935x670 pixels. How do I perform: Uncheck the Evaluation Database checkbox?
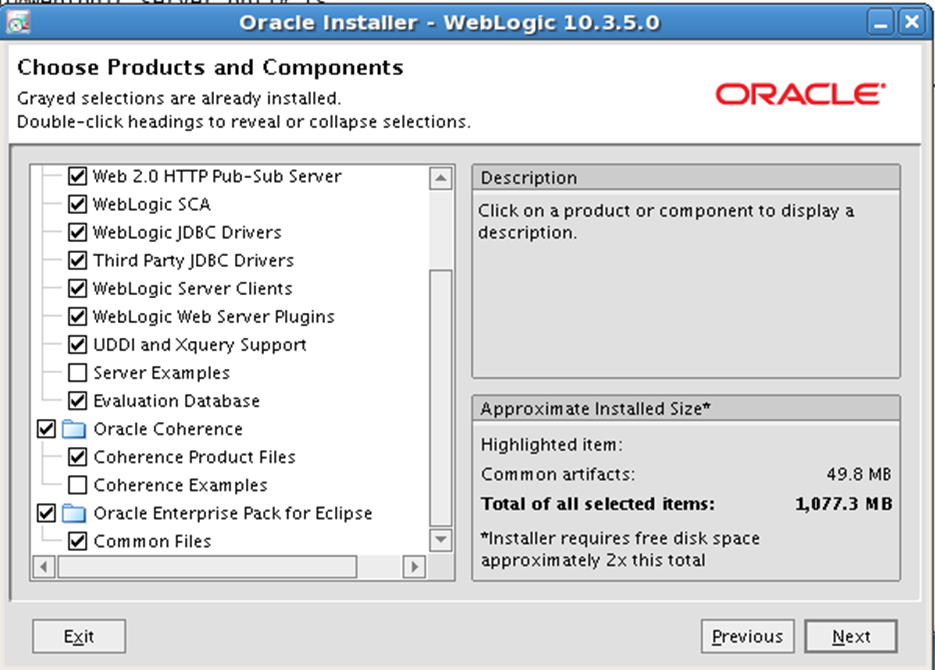(77, 401)
